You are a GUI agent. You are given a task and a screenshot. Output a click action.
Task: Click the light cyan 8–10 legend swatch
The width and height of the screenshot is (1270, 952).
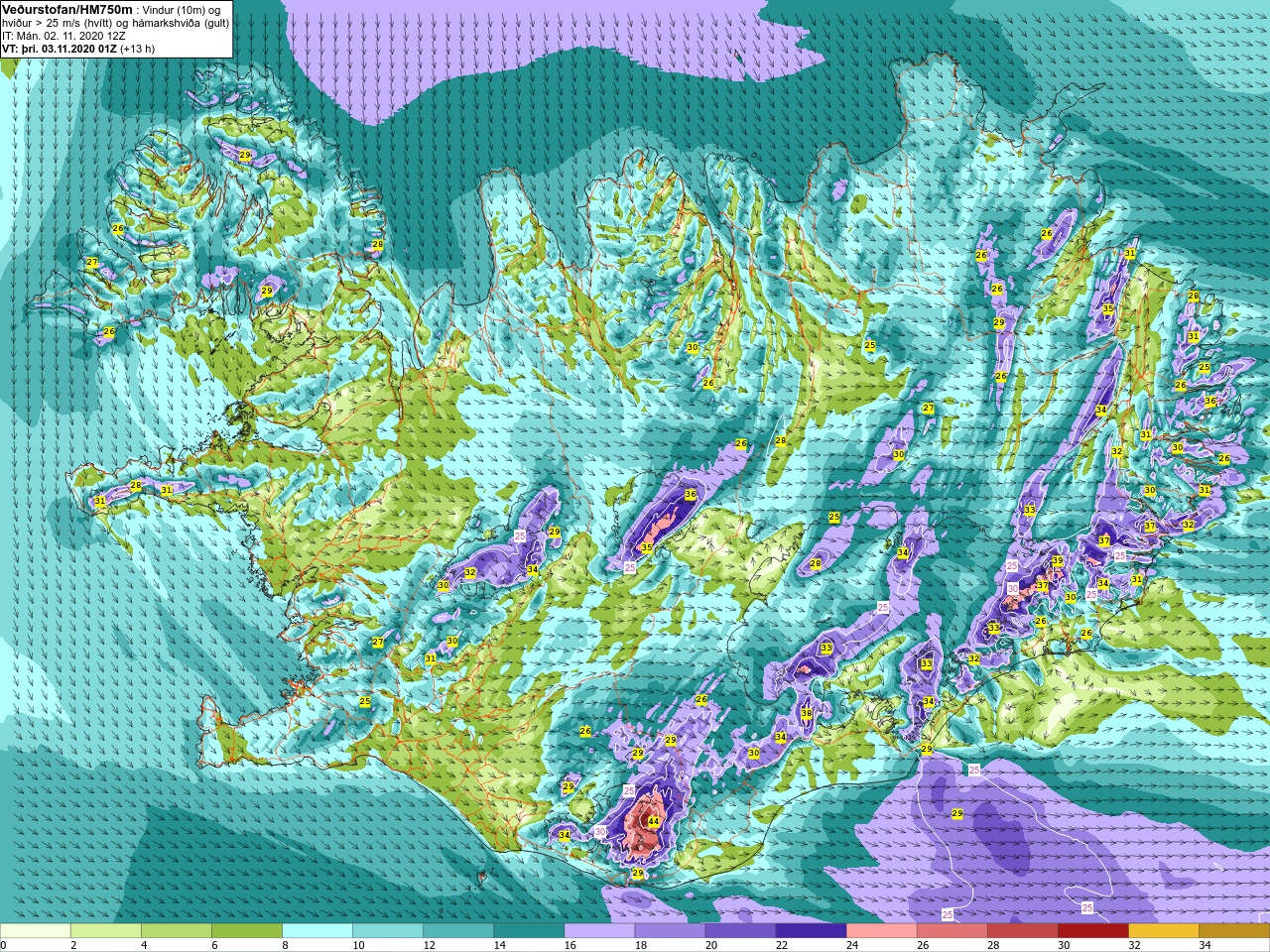(317, 931)
